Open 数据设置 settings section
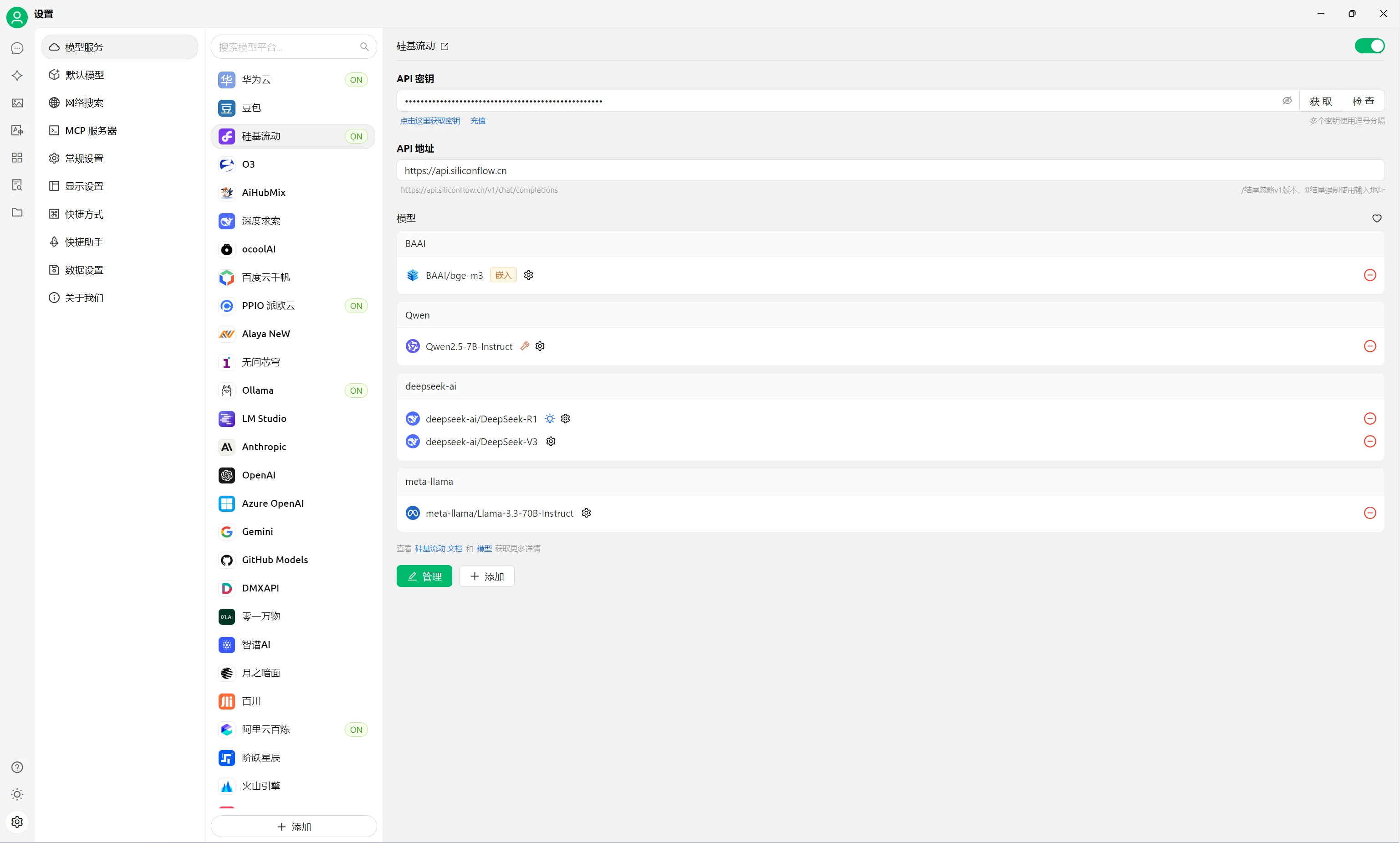This screenshot has width=1400, height=843. point(120,270)
